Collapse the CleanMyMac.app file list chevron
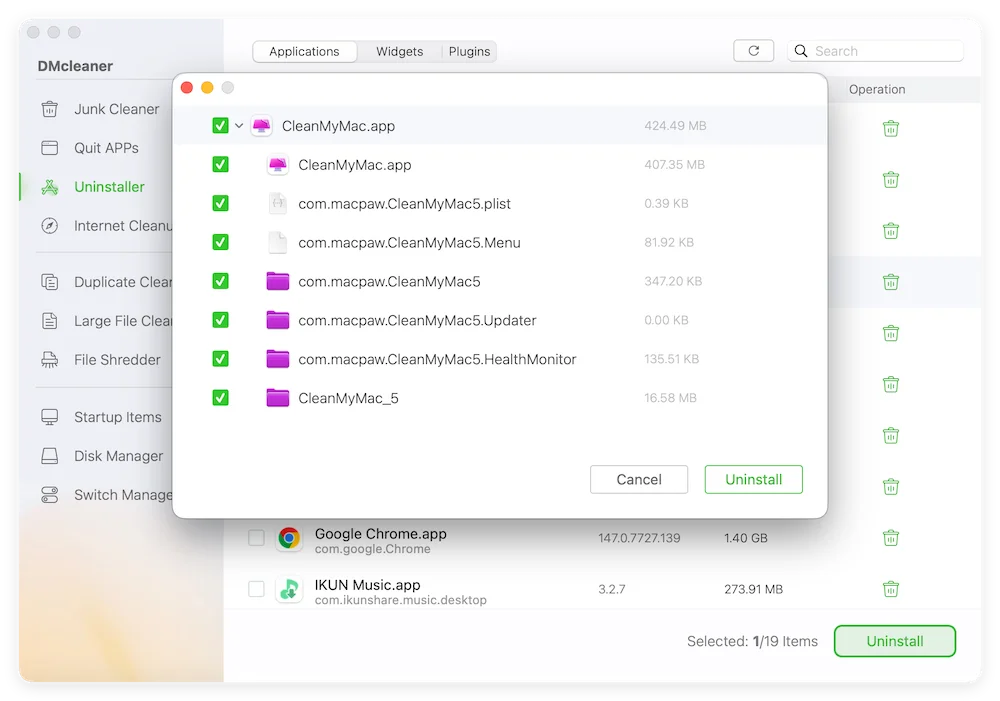The image size is (1000, 701). [239, 126]
